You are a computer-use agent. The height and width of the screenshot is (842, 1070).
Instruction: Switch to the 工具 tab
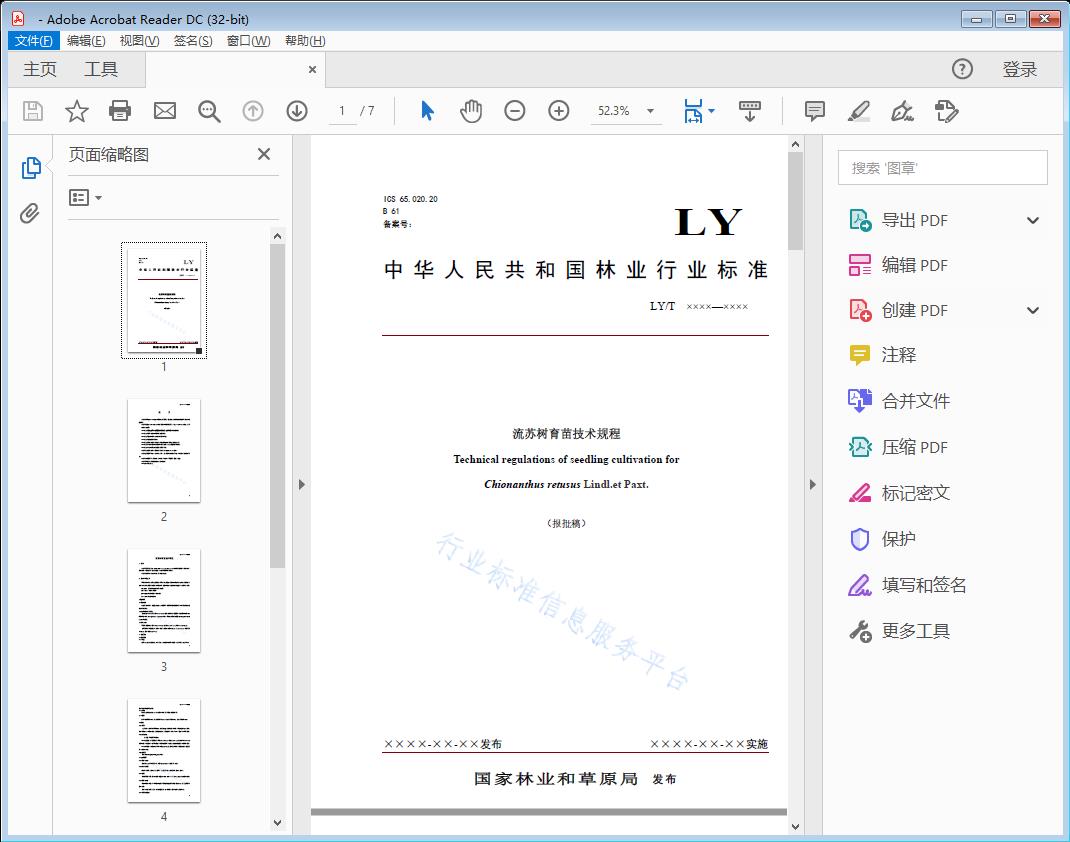point(101,69)
